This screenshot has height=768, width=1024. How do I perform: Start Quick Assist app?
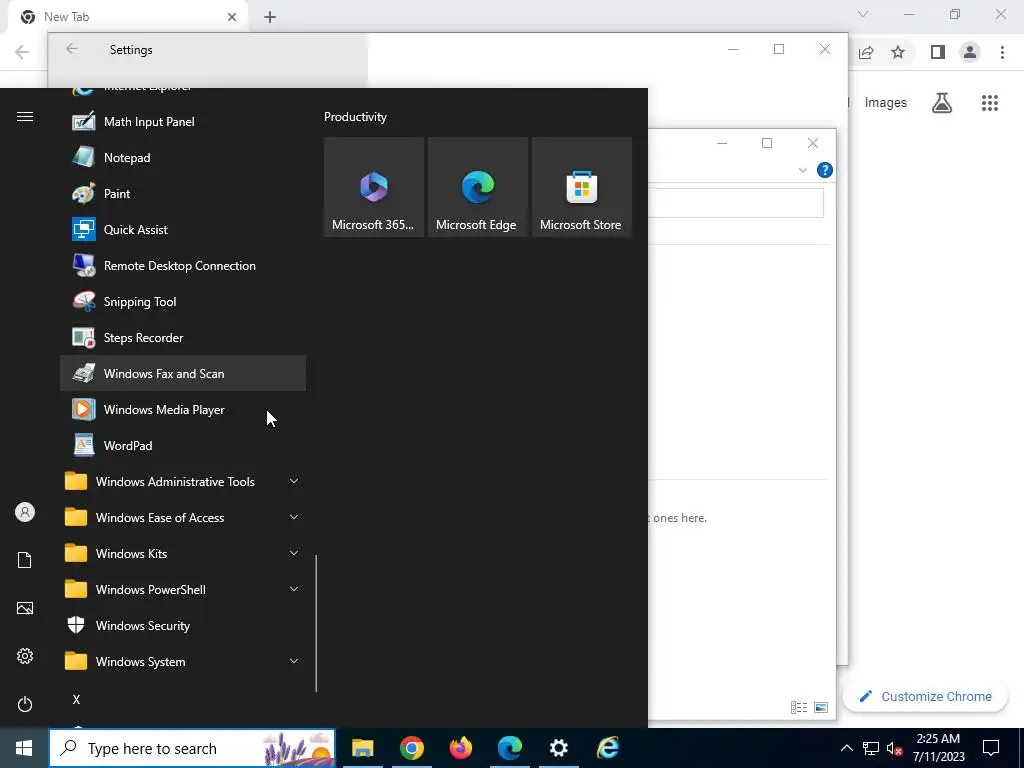point(183,229)
